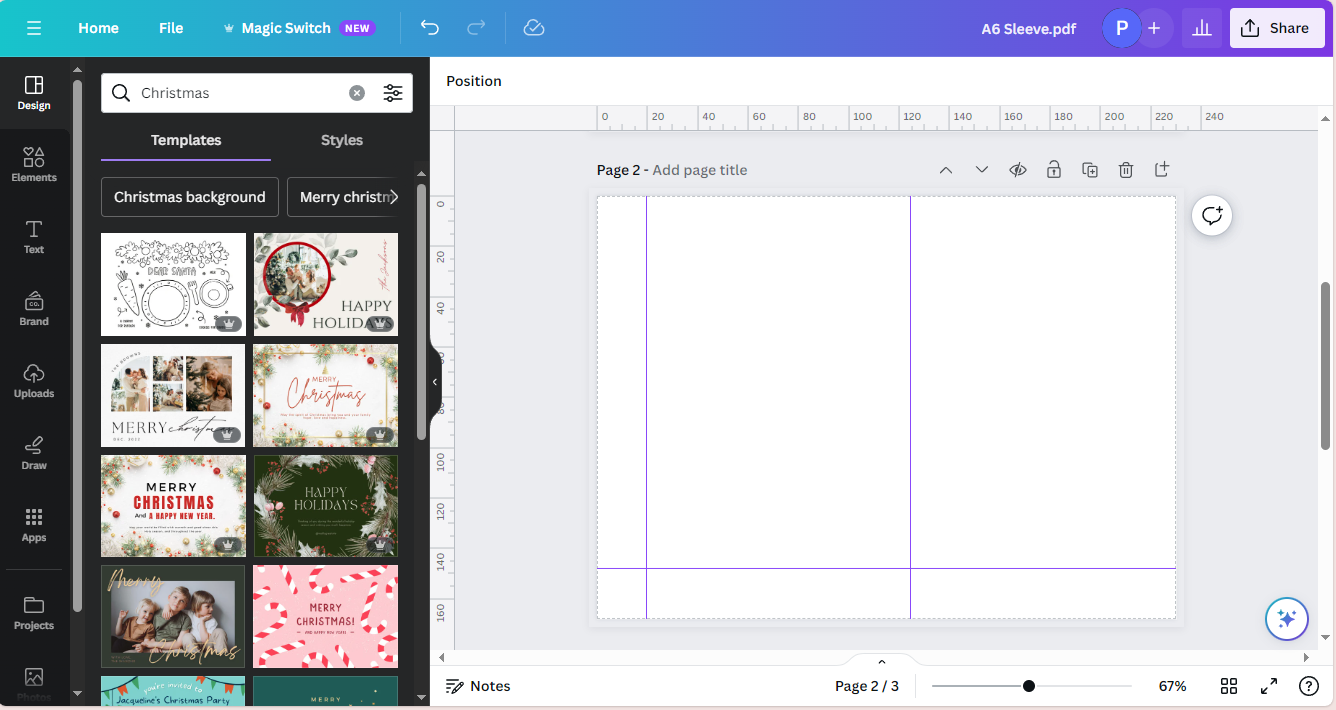
Task: Click the Share button
Action: click(x=1277, y=28)
